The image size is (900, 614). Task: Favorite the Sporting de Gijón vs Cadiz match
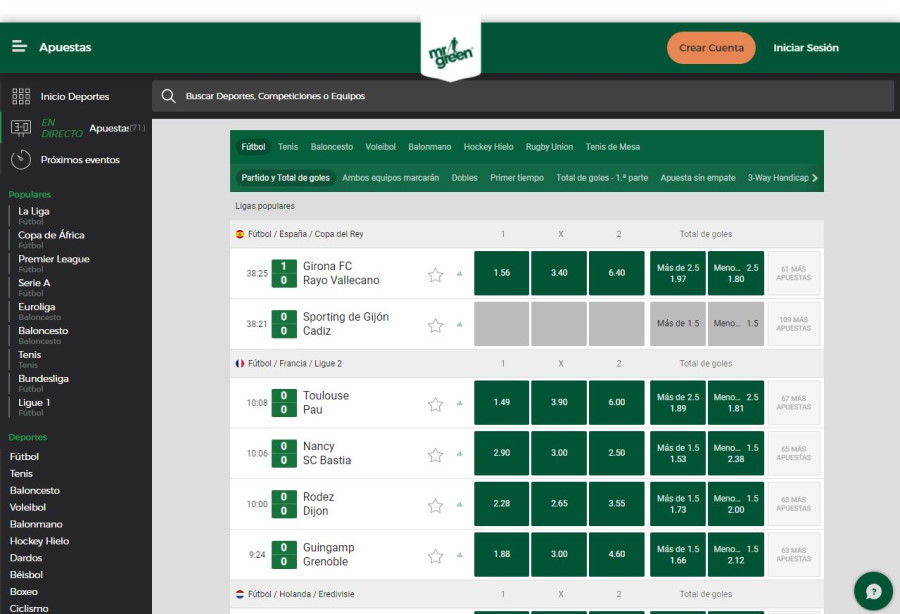pyautogui.click(x=436, y=325)
